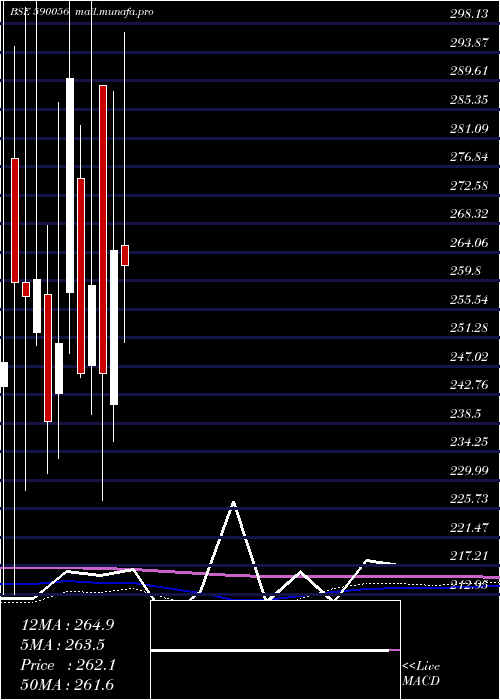Click the 247.02 price axis label
Image resolution: width=500 pixels, height=700 pixels.
[x=469, y=357]
